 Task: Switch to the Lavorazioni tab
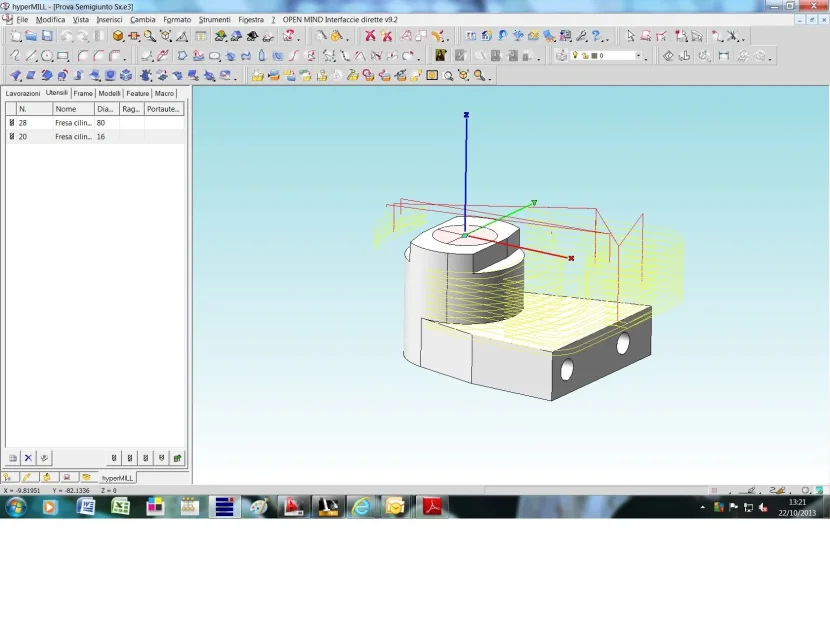coord(23,93)
